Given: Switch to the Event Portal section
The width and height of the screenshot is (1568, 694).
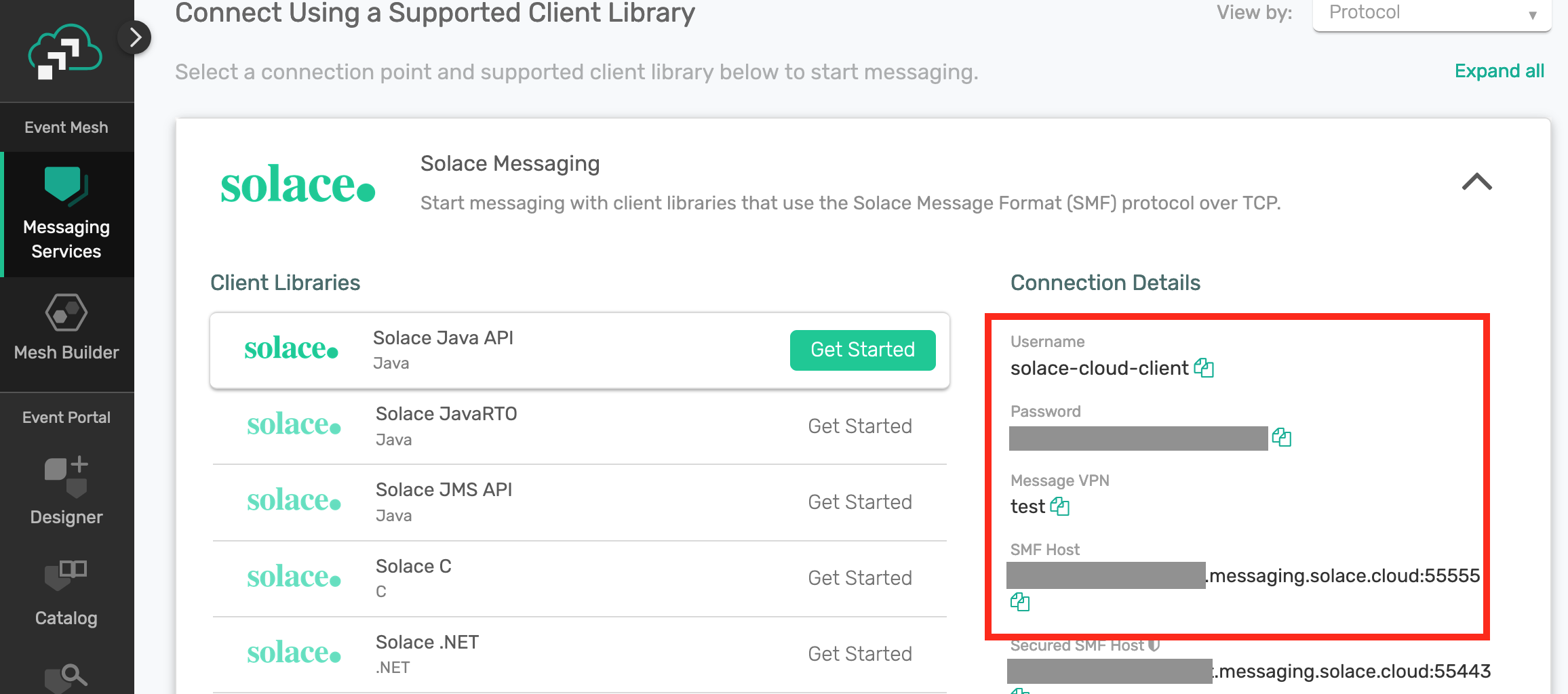Looking at the screenshot, I should pyautogui.click(x=66, y=417).
